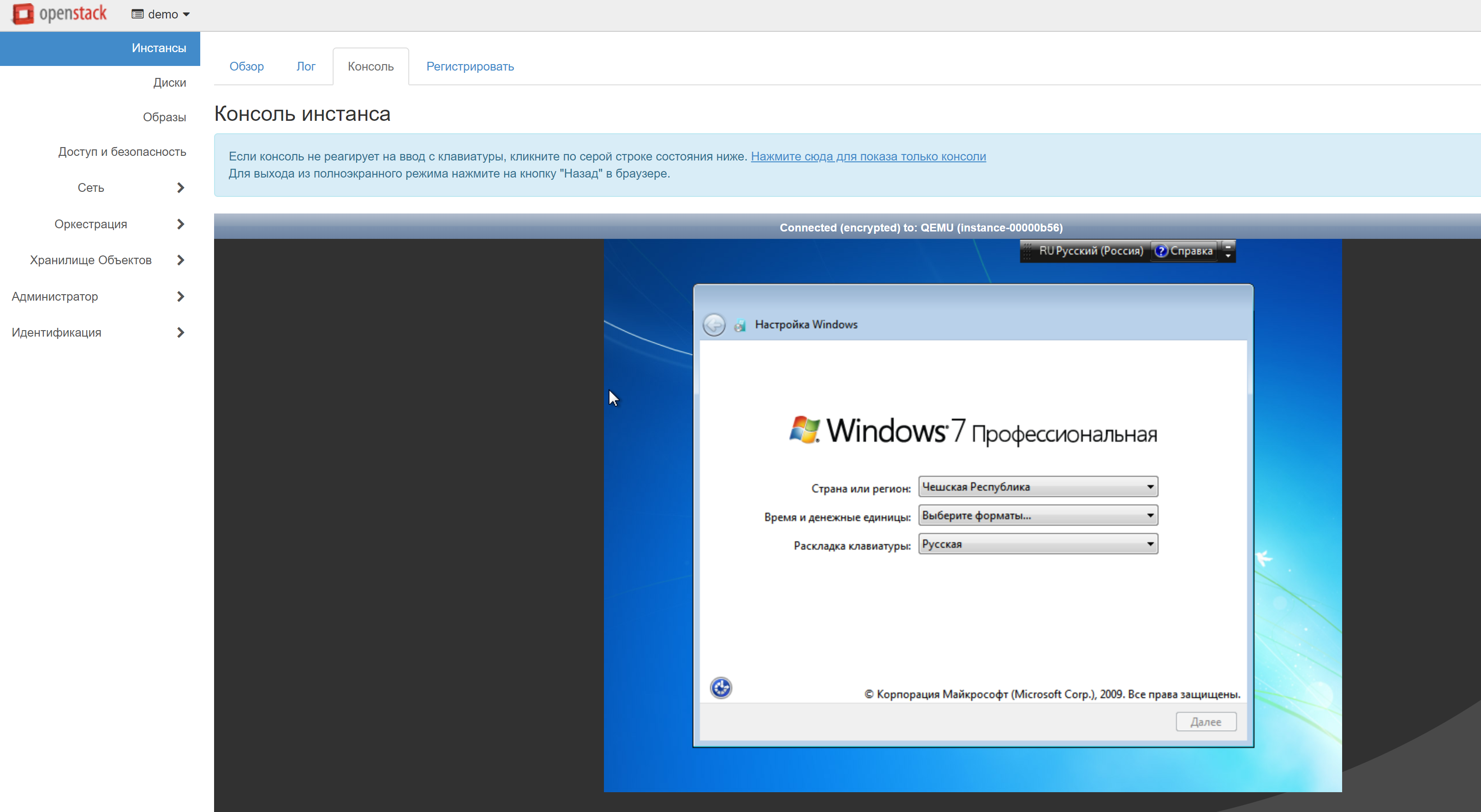The height and width of the screenshot is (812, 1481).
Task: Select Инстансы in the sidebar
Action: coord(100,48)
